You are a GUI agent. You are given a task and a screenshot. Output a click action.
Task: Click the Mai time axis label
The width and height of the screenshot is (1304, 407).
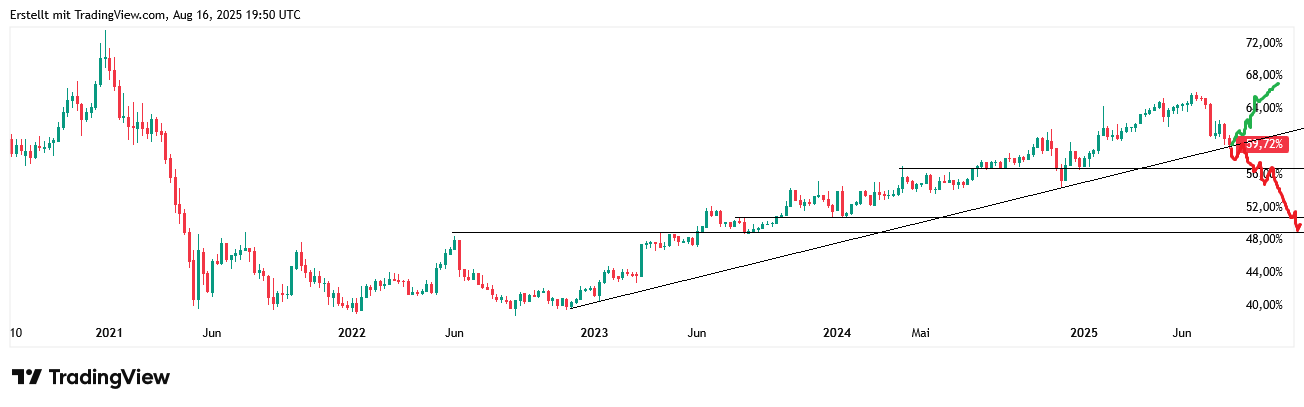(920, 332)
